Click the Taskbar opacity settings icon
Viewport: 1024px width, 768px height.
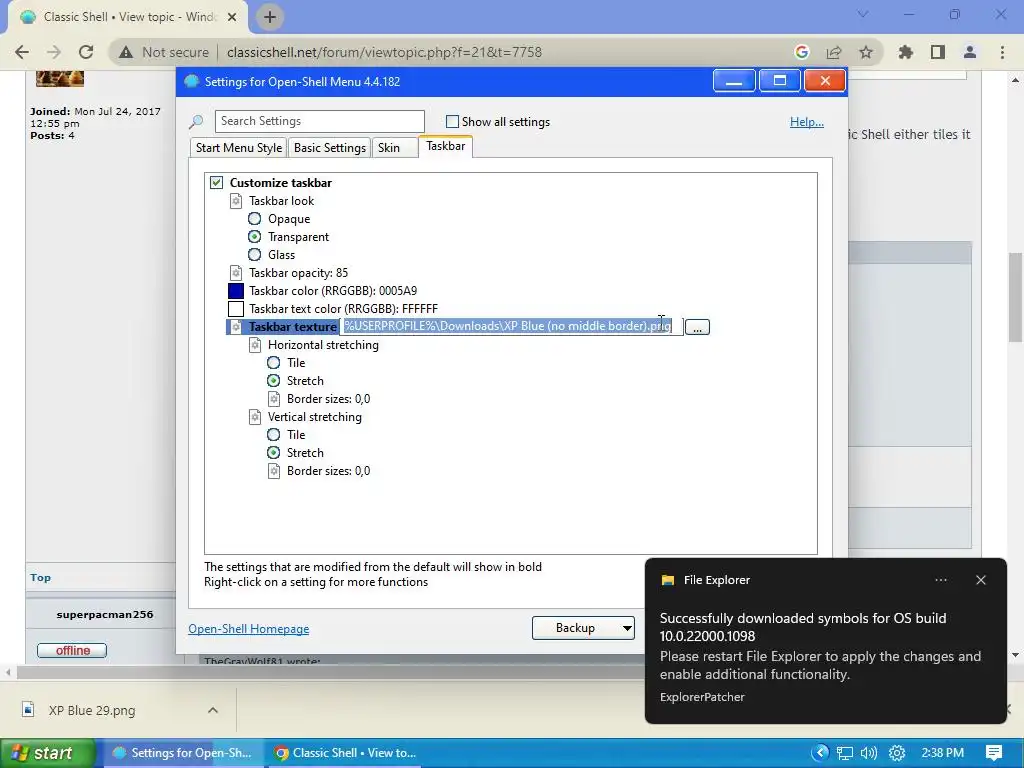[x=236, y=273]
